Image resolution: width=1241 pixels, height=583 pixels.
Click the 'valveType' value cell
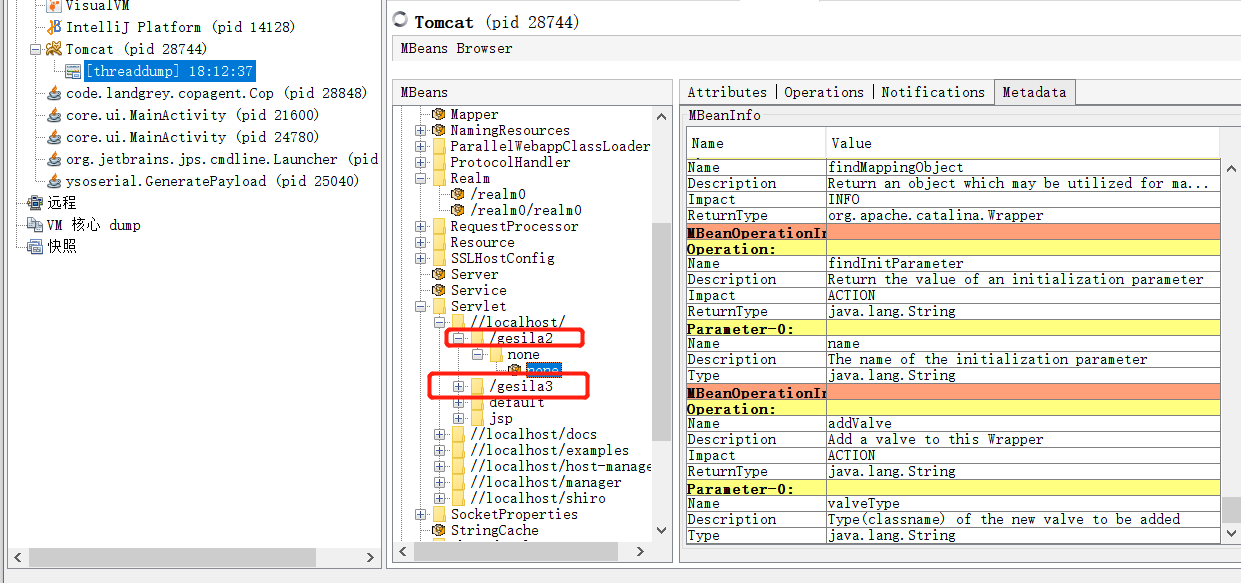coord(1023,503)
